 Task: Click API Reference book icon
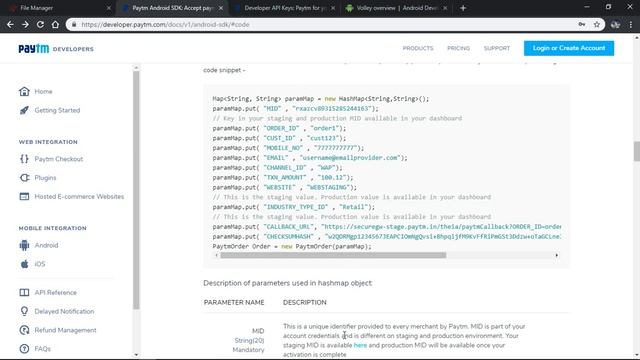(24, 292)
